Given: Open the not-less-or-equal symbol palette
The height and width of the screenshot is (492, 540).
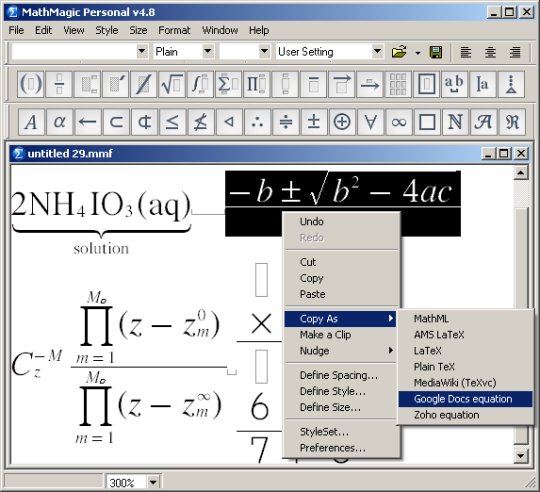Looking at the screenshot, I should 201,122.
